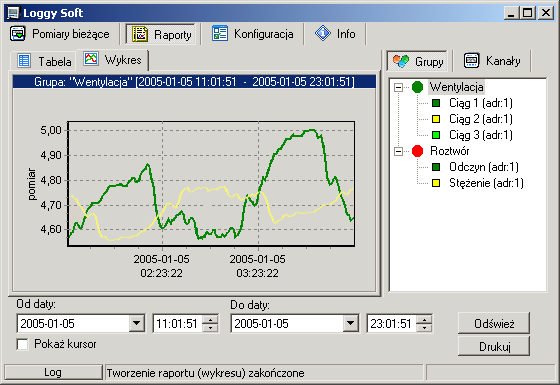Open the Od daty date dropdown
The image size is (560, 385).
[136, 324]
